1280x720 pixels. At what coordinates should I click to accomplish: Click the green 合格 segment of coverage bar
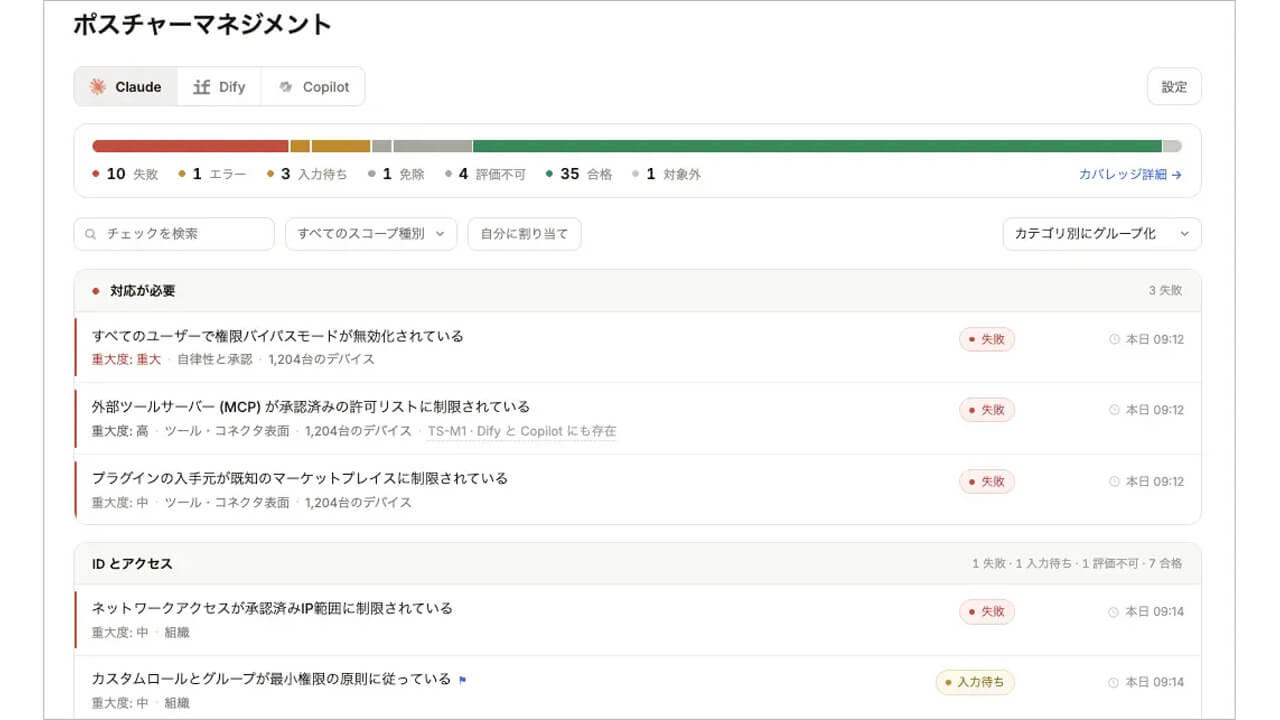pos(817,146)
